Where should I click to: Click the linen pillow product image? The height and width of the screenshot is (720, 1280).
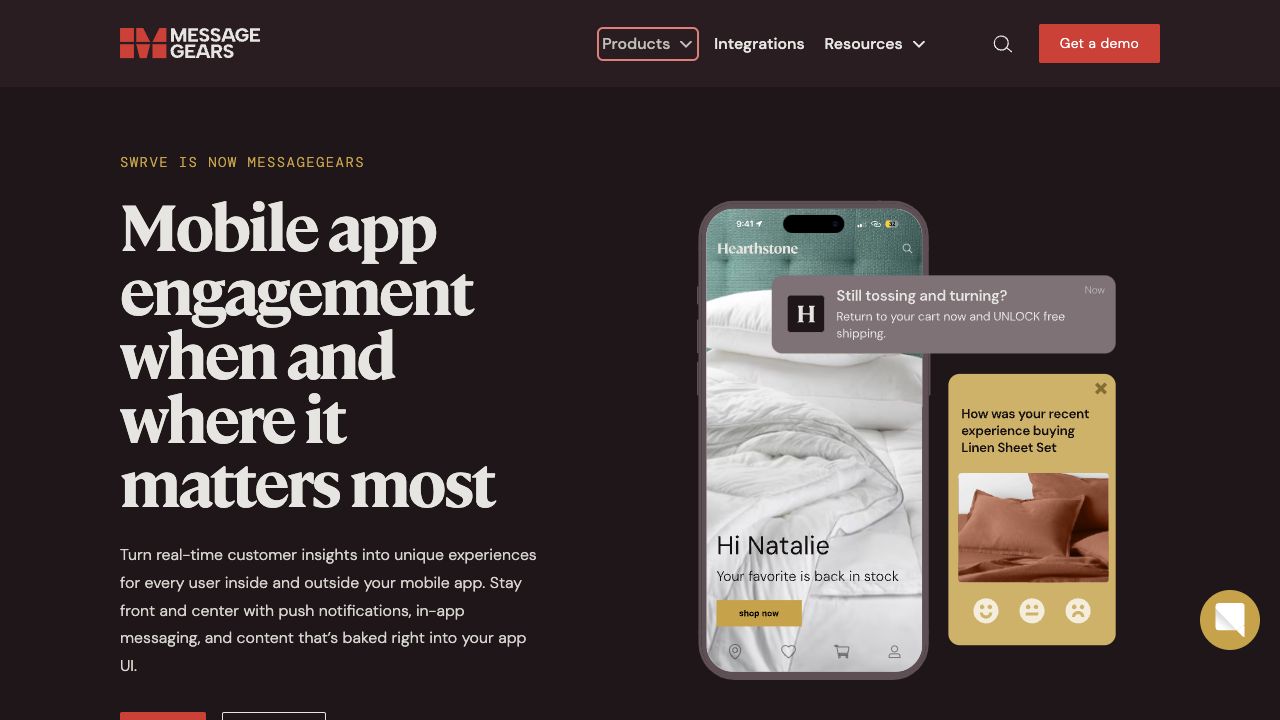[x=1033, y=528]
